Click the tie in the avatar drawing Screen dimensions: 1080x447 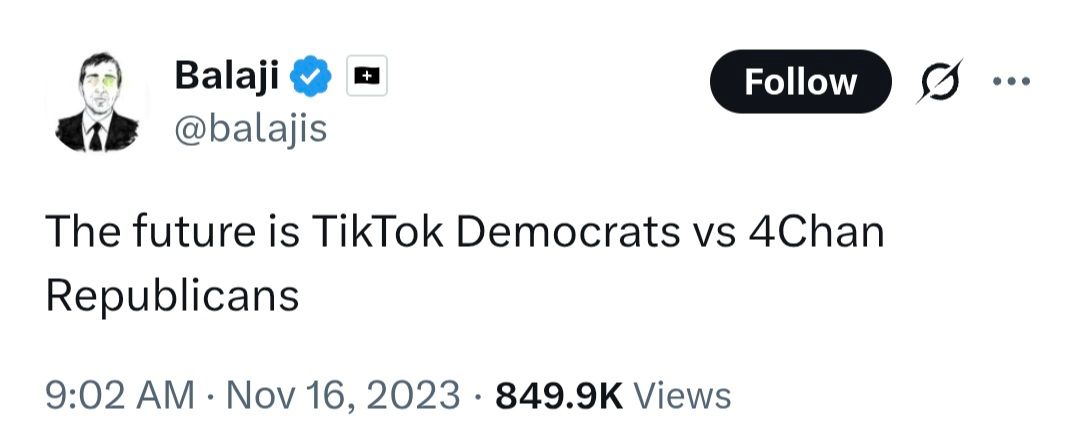click(95, 135)
